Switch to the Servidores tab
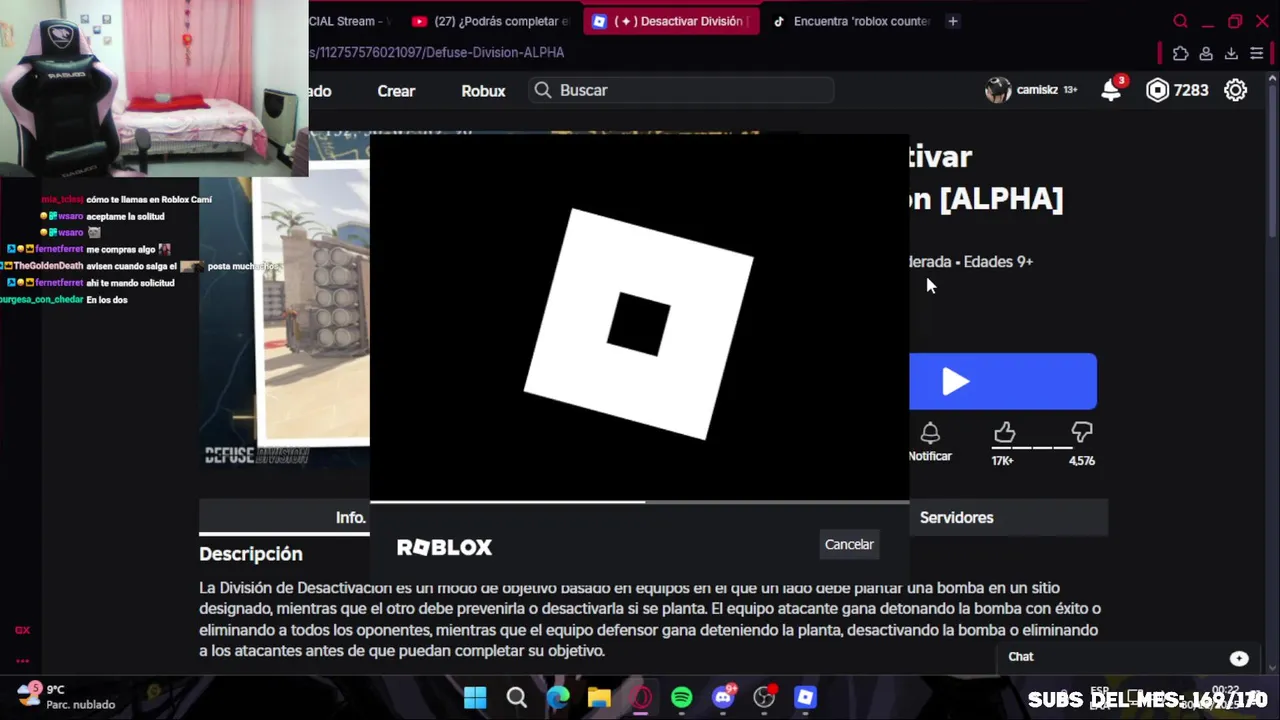The image size is (1280, 720). [956, 517]
